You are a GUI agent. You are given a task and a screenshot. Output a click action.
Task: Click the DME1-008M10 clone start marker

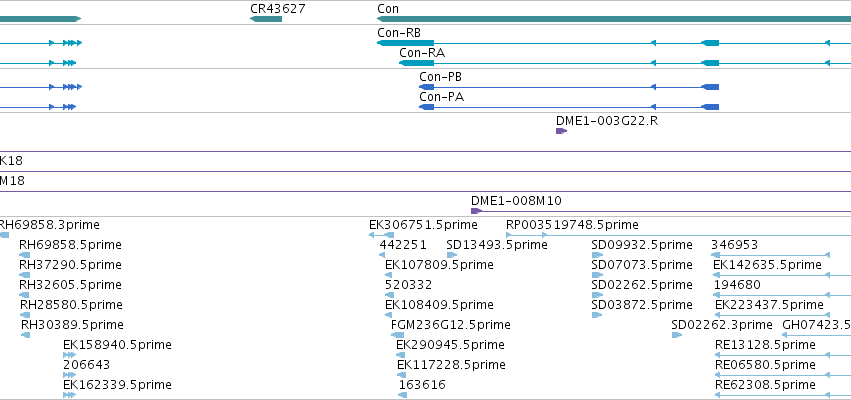point(476,211)
